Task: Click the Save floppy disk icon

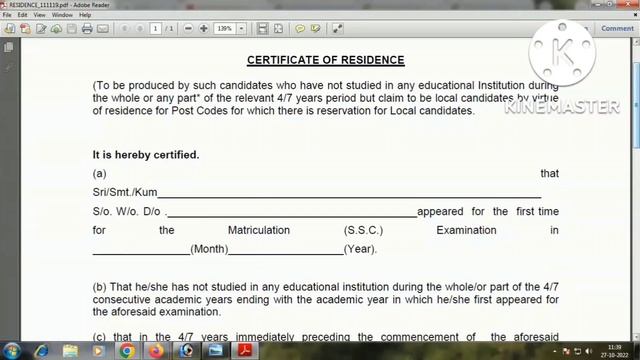Action: point(71,29)
